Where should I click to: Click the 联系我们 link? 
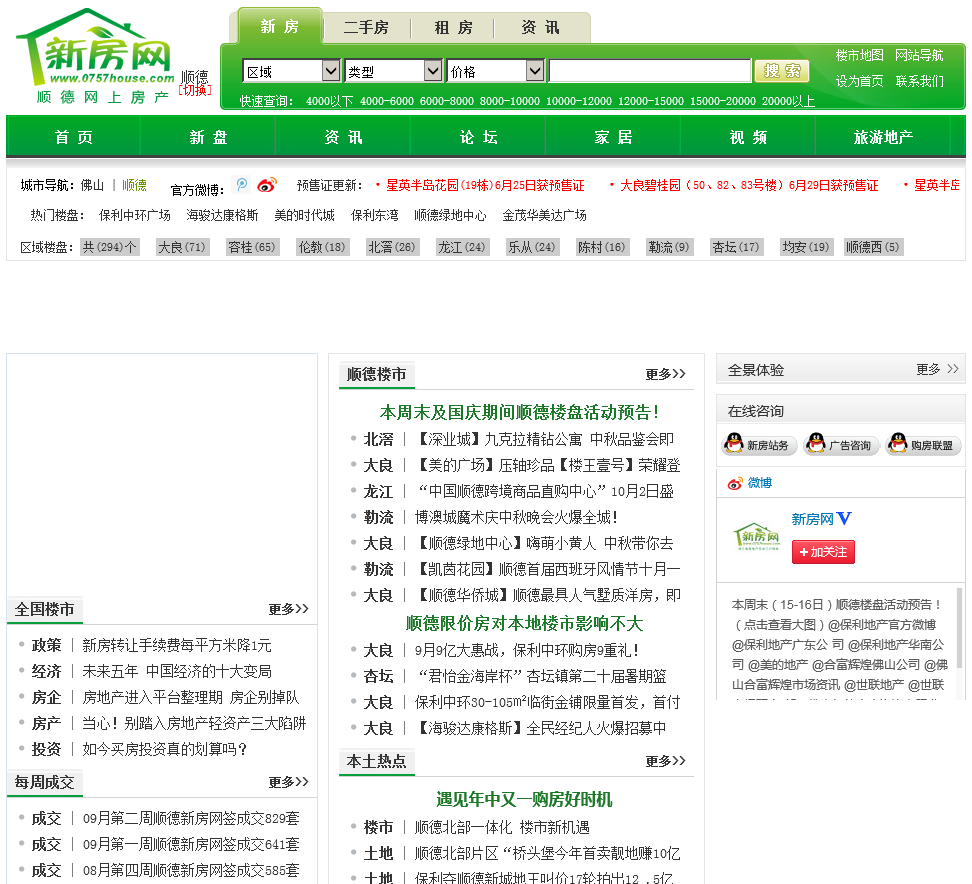click(919, 81)
